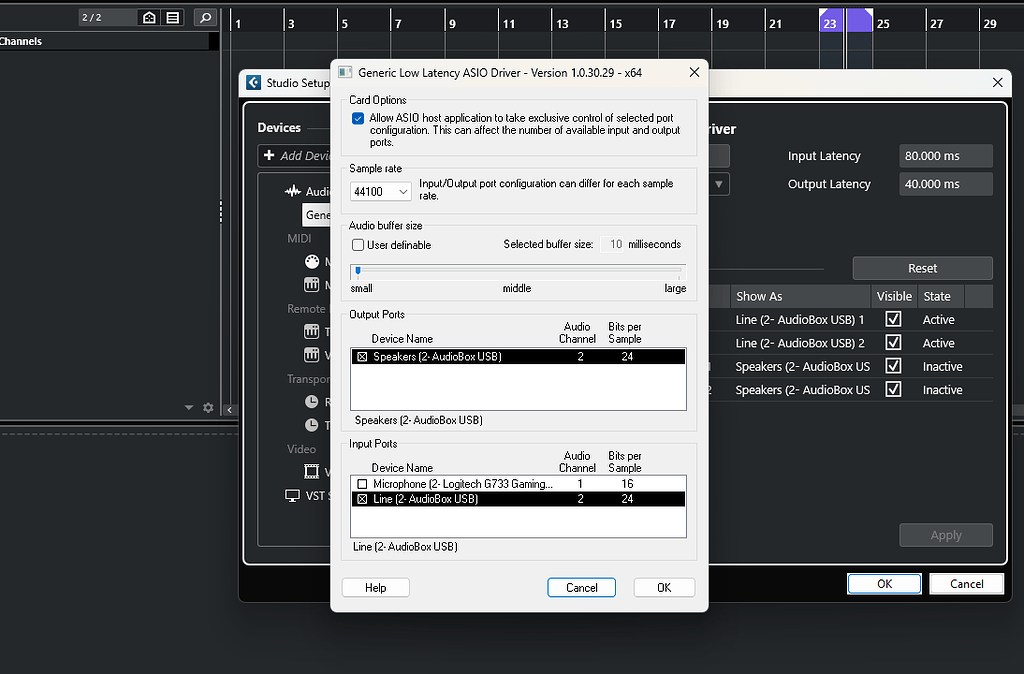Toggle Visible for Line (2- AudioBox USB) 1

(x=893, y=319)
